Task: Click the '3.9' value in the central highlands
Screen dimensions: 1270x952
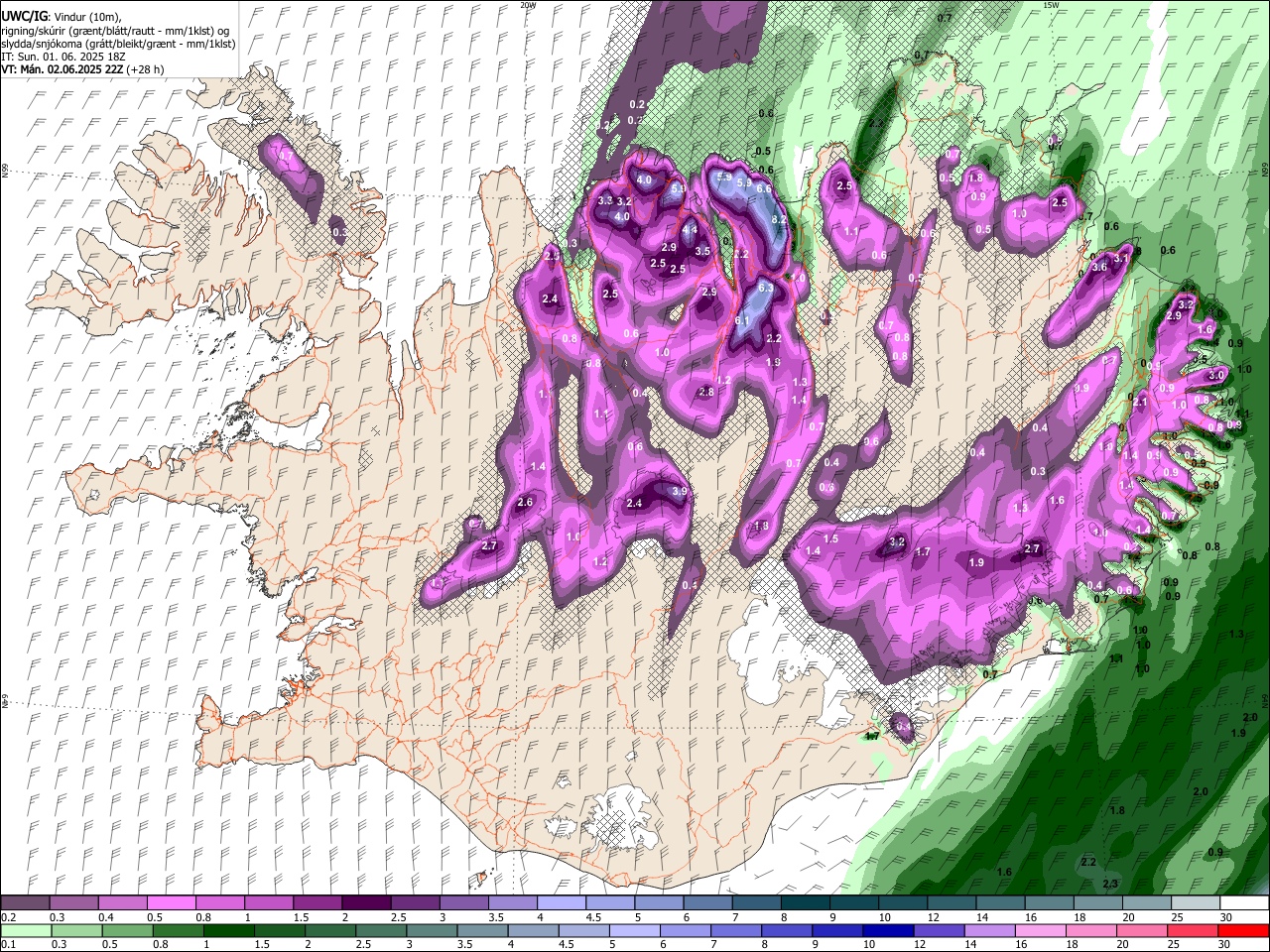Action: point(680,491)
